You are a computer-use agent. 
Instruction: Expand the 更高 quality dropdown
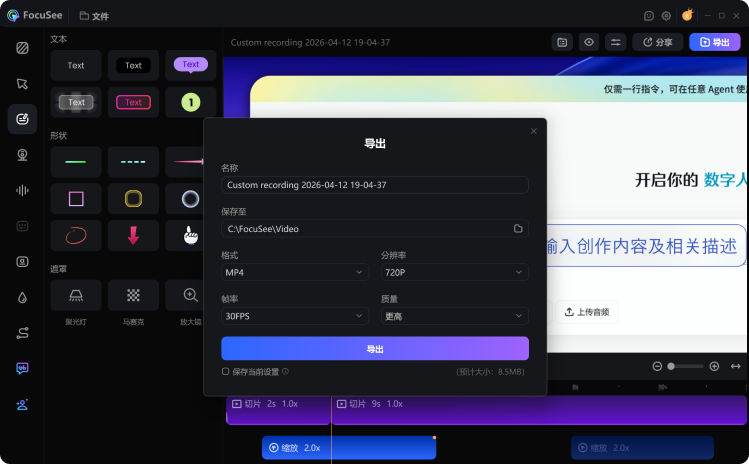pos(455,316)
